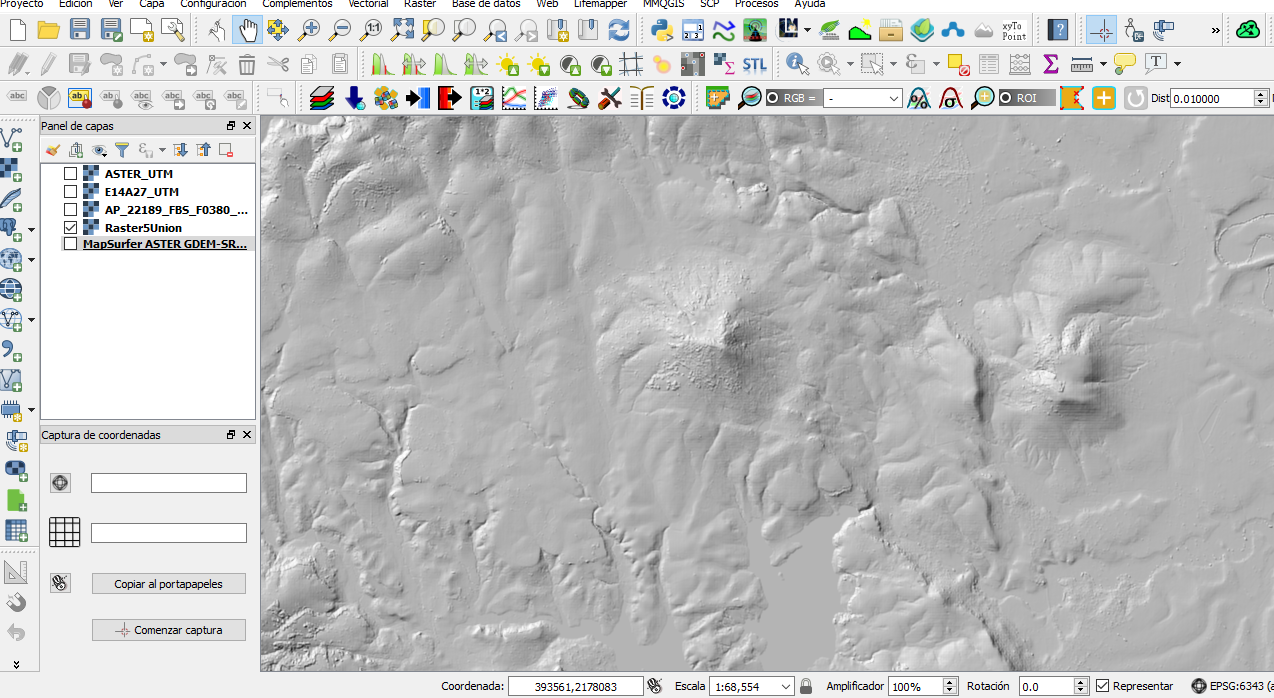The height and width of the screenshot is (698, 1274).
Task: Click the statistical summary sigma icon
Action: (1050, 65)
